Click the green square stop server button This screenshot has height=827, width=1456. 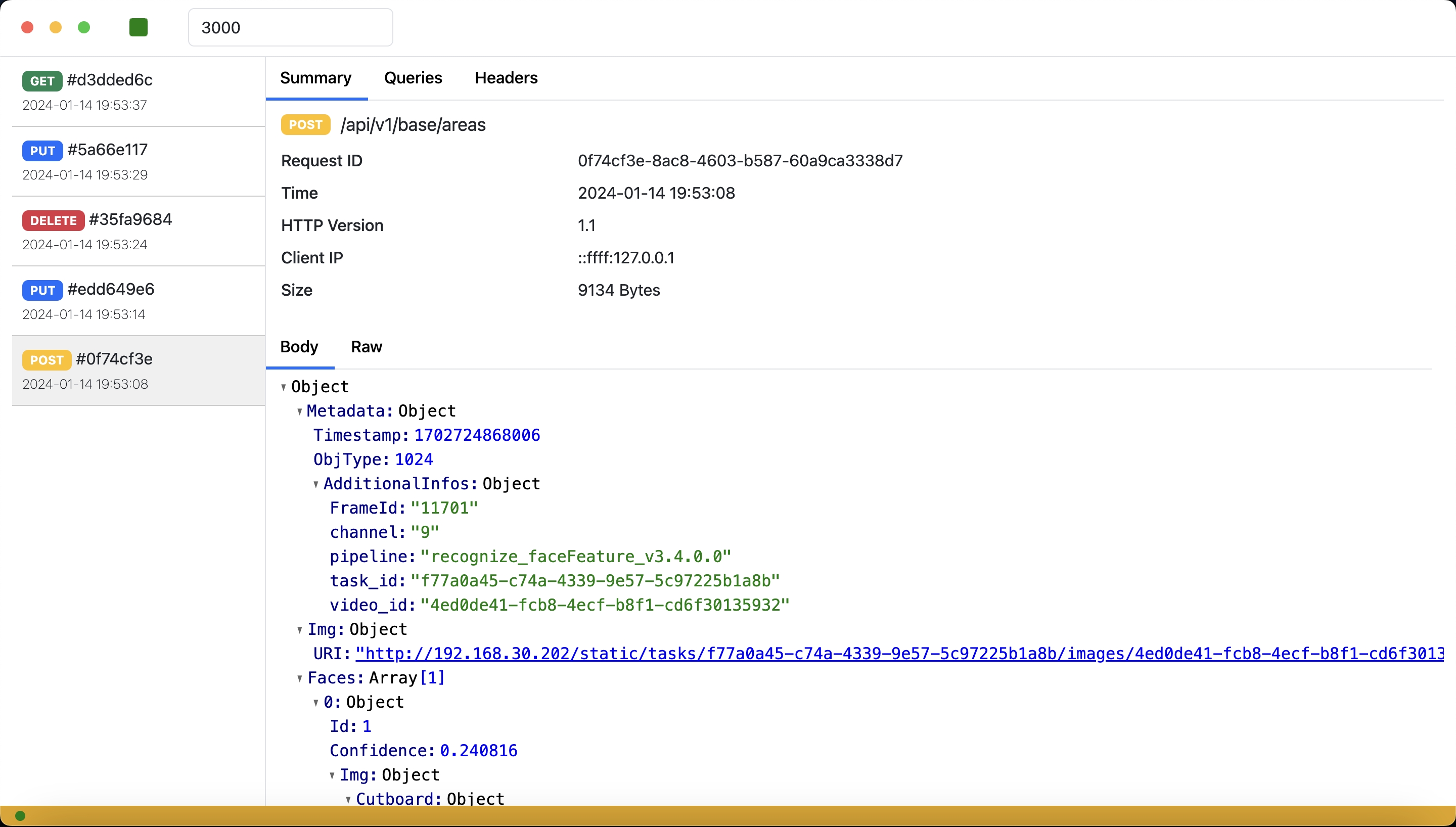139,27
